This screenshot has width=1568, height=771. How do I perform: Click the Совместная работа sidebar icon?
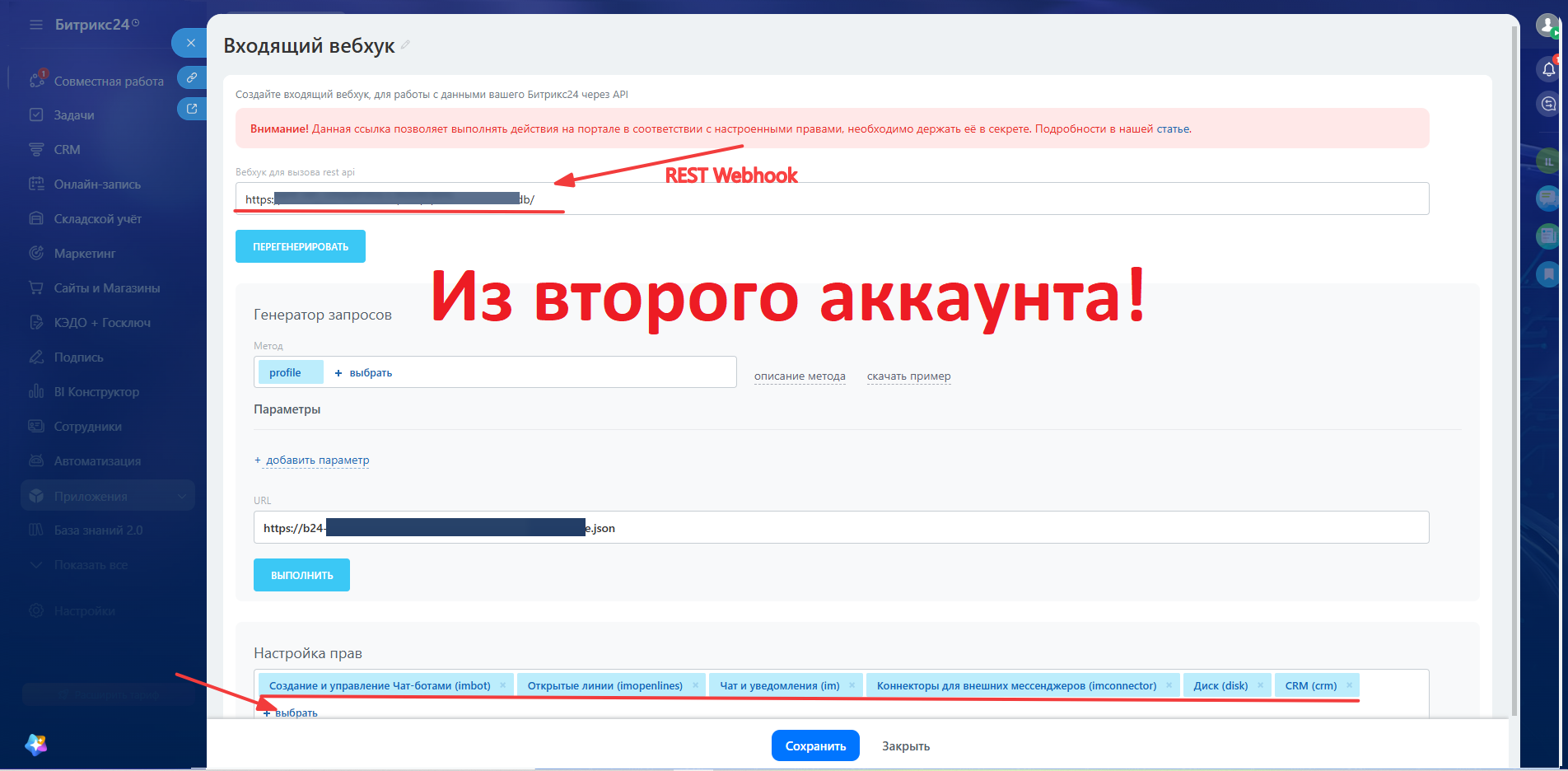pos(36,81)
